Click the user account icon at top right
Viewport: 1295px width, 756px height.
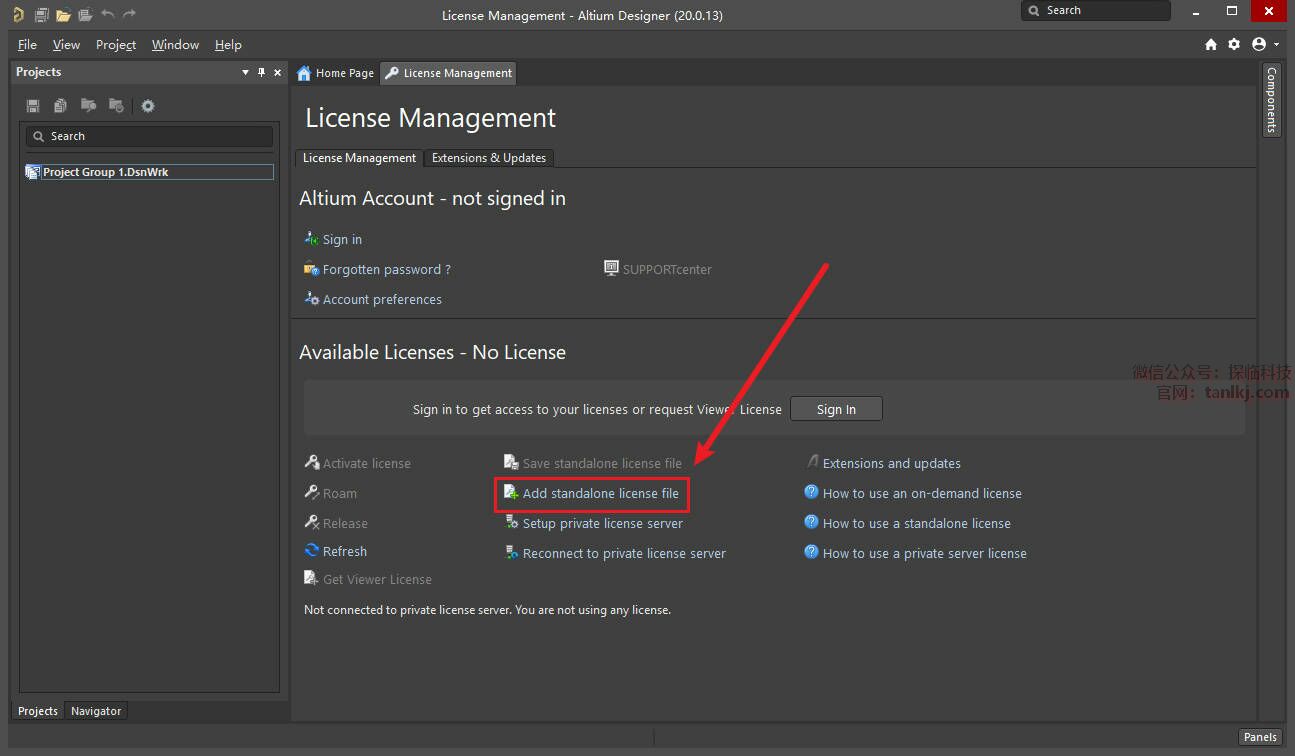1258,44
